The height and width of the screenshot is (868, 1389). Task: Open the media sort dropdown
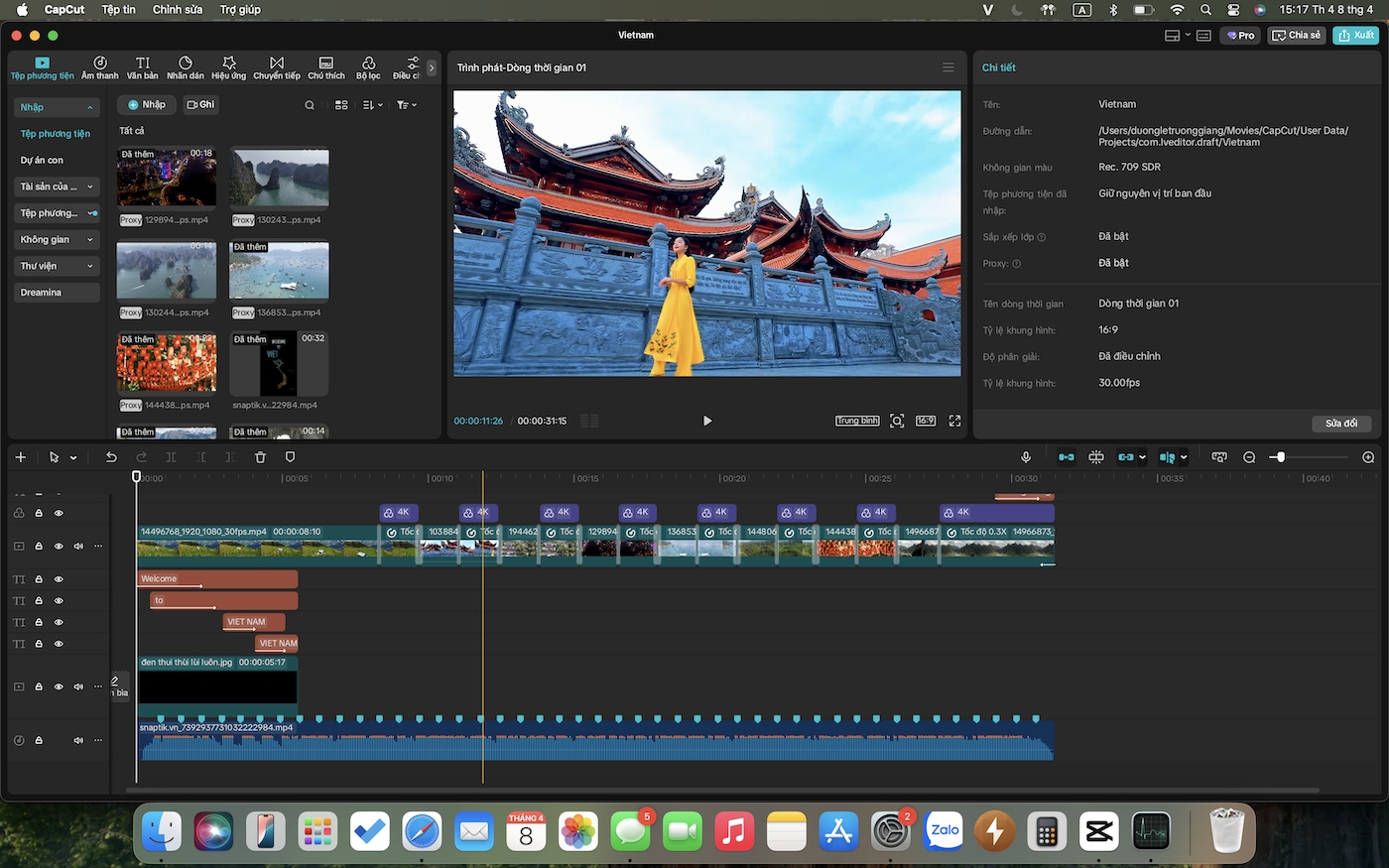tap(373, 105)
